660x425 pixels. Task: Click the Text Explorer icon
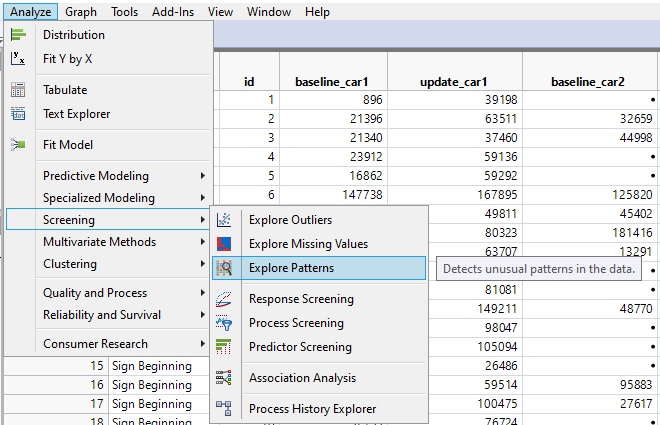(x=18, y=114)
